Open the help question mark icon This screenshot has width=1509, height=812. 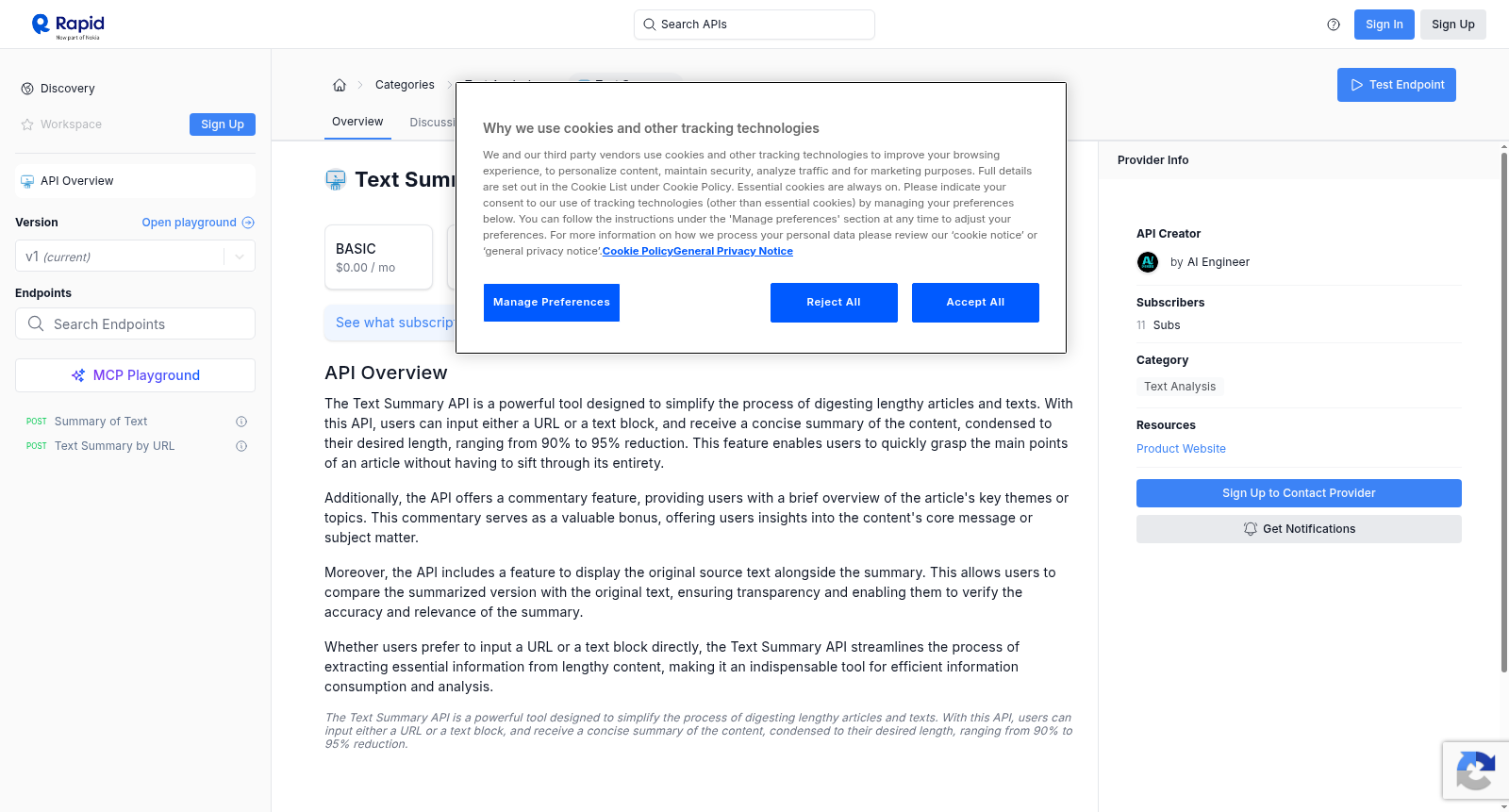coord(1334,25)
